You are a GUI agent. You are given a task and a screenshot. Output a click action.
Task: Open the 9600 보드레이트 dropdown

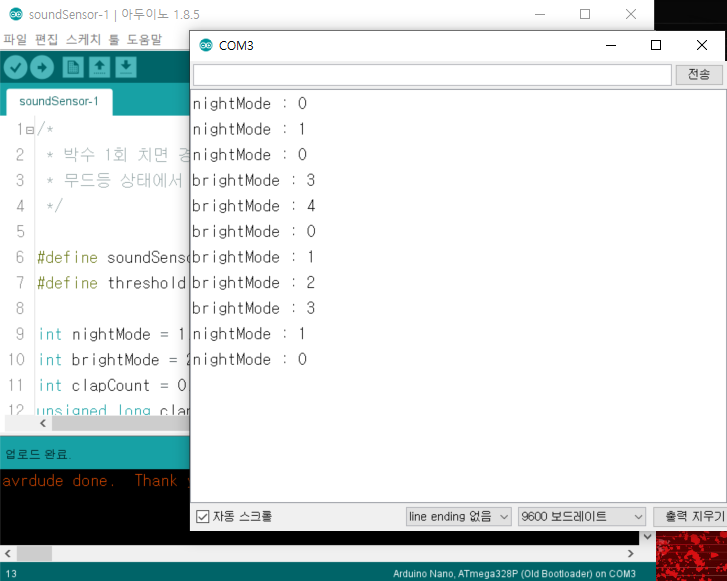pos(581,517)
